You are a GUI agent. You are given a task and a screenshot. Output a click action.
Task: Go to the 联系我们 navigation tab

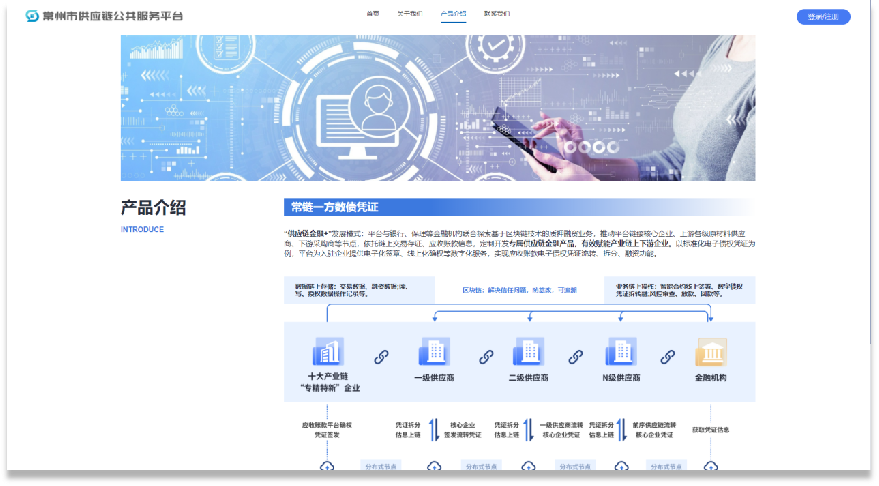click(x=496, y=15)
